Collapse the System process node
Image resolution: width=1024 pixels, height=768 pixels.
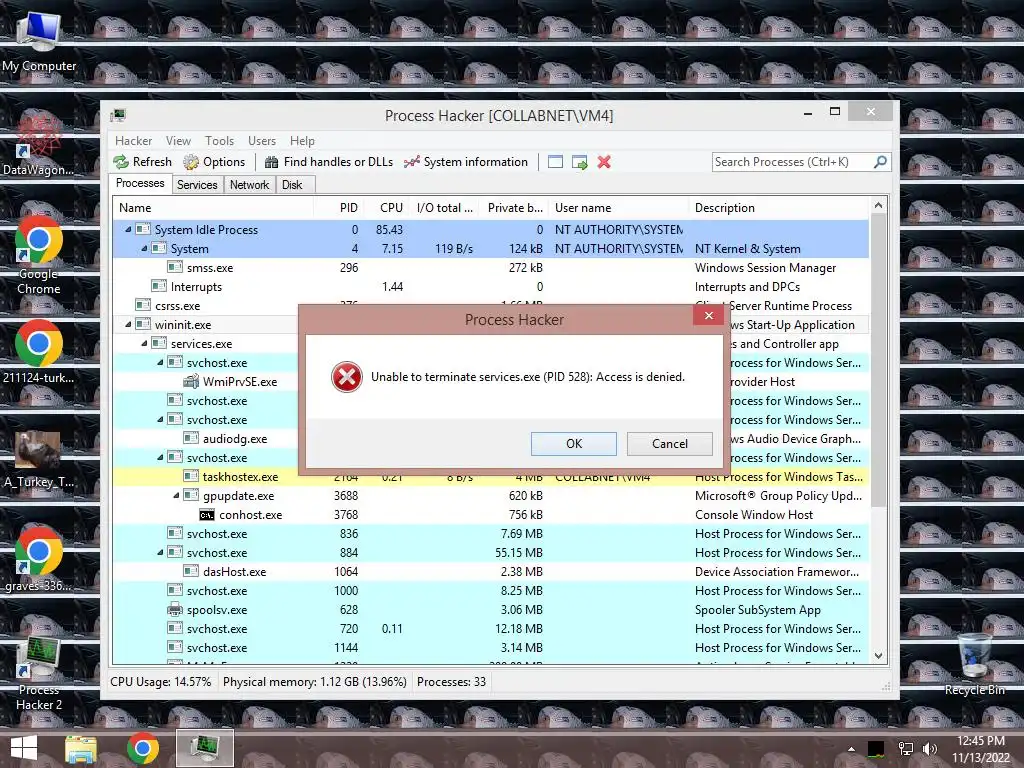[144, 248]
